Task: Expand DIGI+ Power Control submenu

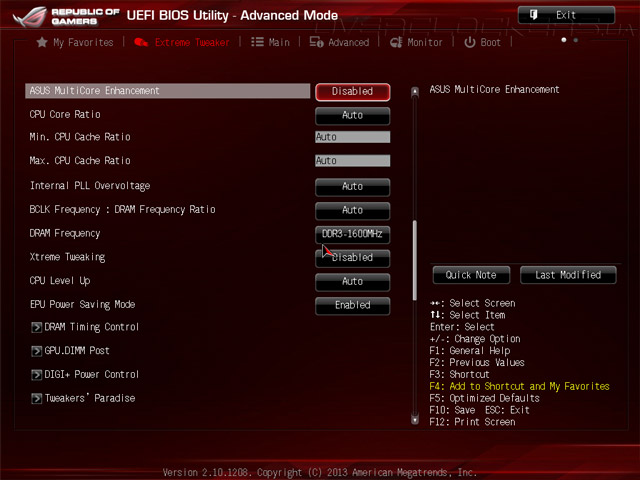Action: [x=85, y=375]
